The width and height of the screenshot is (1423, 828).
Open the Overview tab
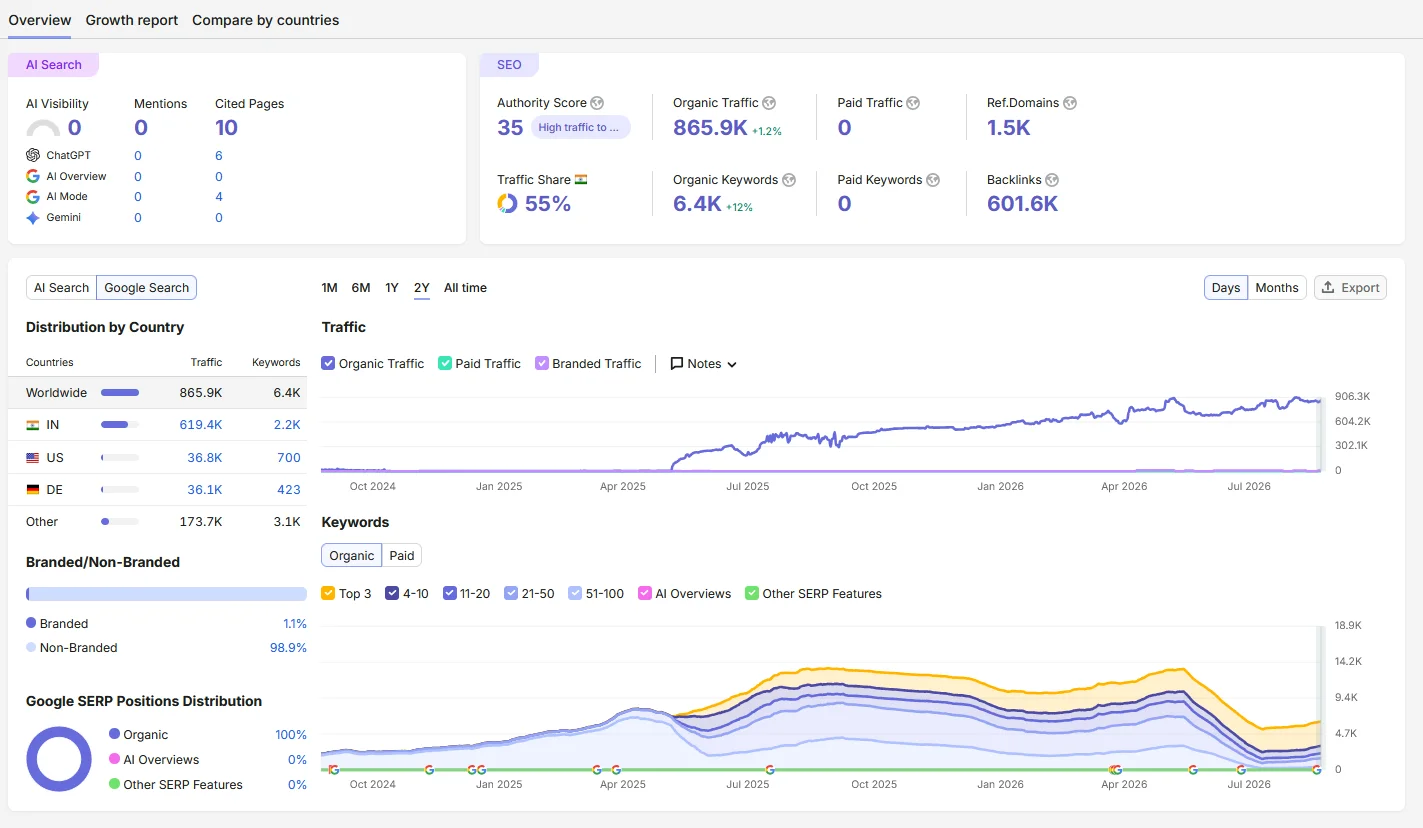coord(40,20)
